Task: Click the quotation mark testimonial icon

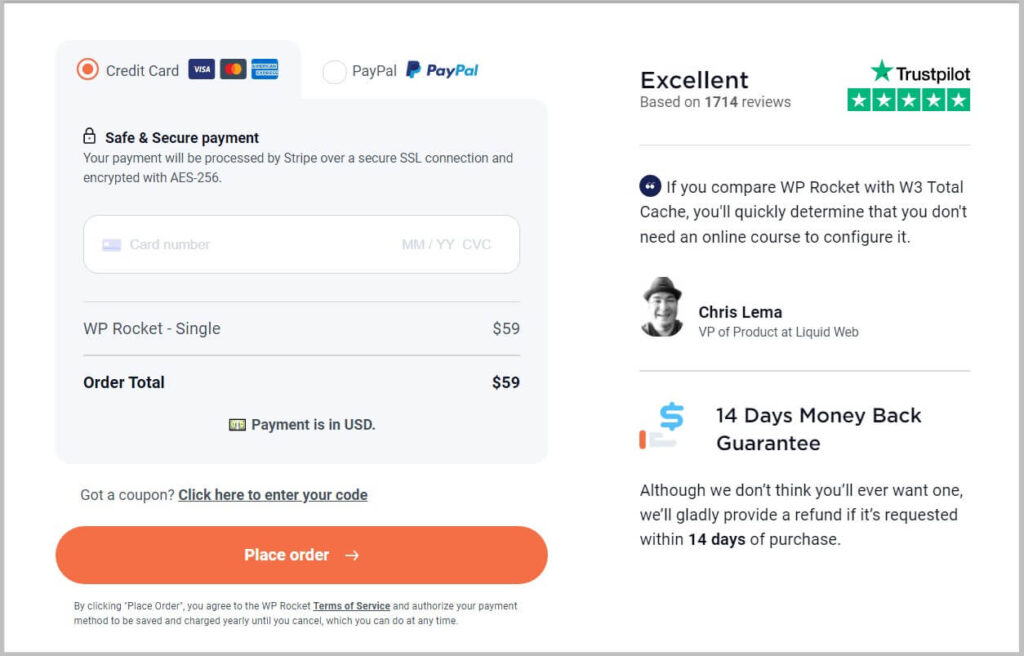Action: coord(650,186)
